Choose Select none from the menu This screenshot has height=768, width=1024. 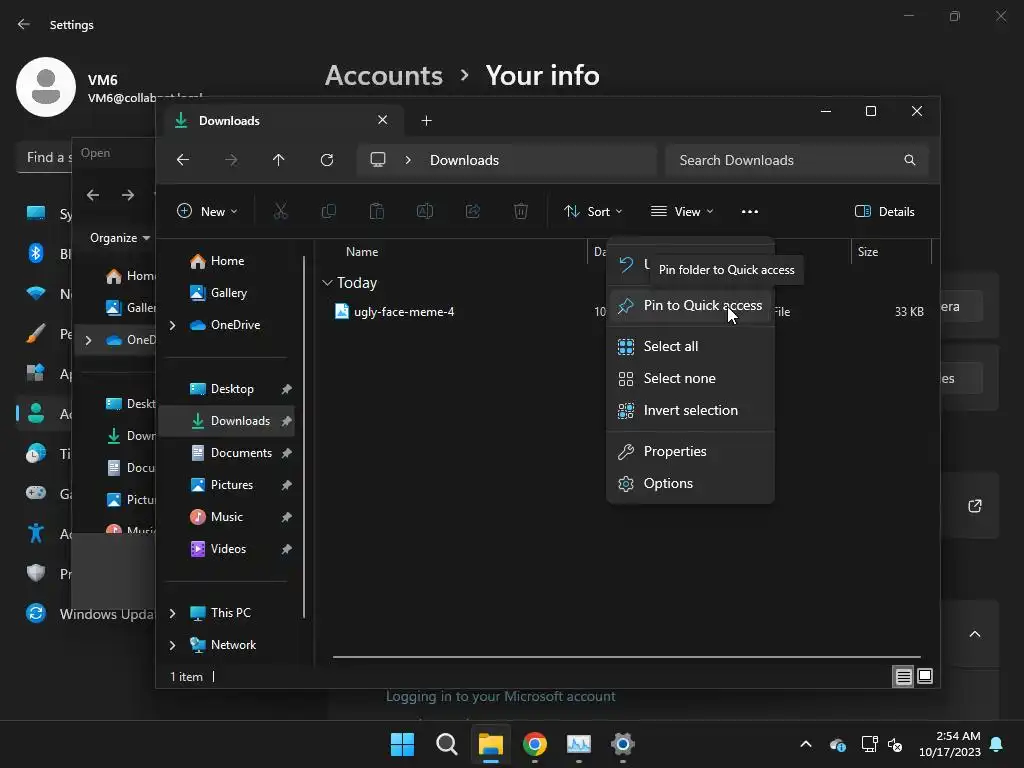tap(690, 378)
